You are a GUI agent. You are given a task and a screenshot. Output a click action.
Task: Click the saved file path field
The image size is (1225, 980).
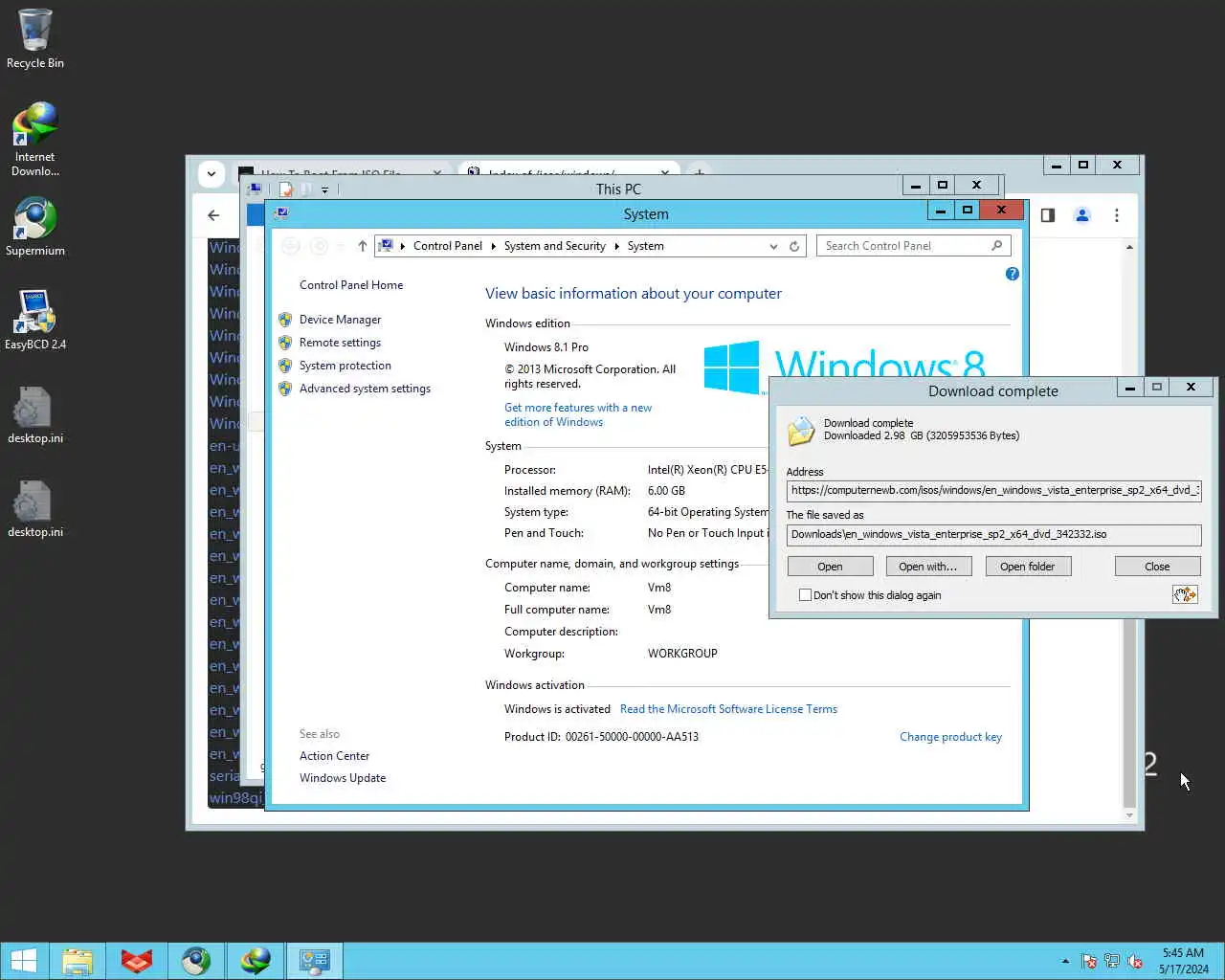tap(993, 534)
